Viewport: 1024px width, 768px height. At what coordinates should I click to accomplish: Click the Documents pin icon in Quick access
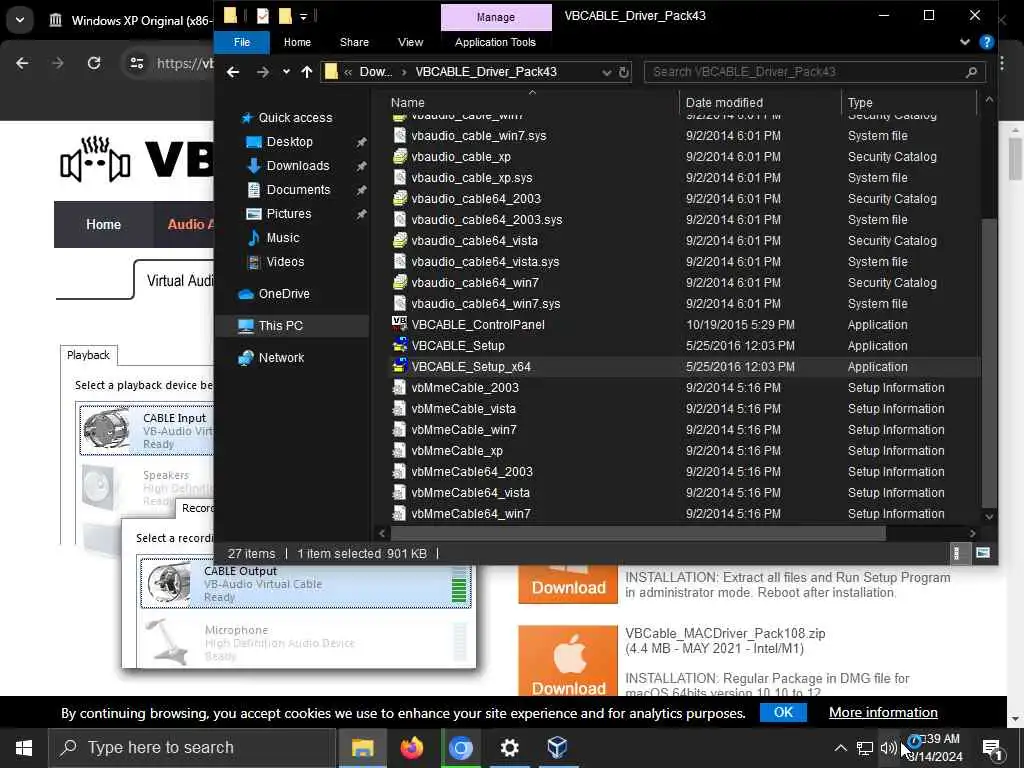pos(361,190)
